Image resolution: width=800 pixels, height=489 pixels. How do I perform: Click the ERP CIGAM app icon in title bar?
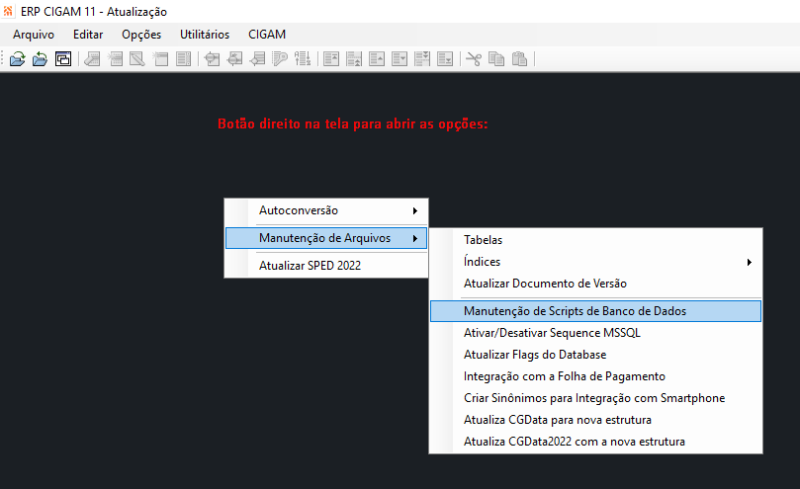[8, 11]
